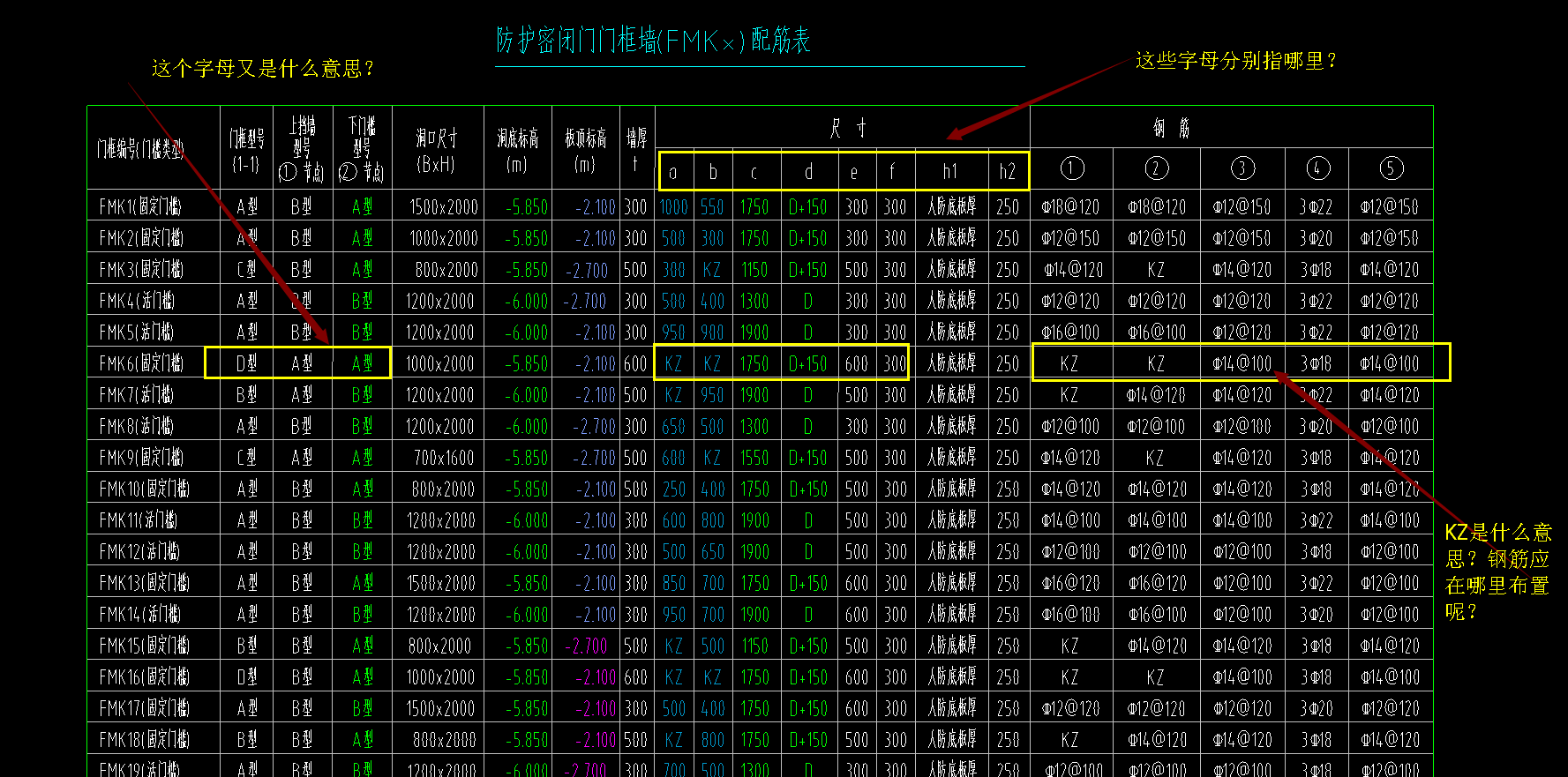
Task: Click the value 1150 in FMK15 row
Action: tap(754, 646)
